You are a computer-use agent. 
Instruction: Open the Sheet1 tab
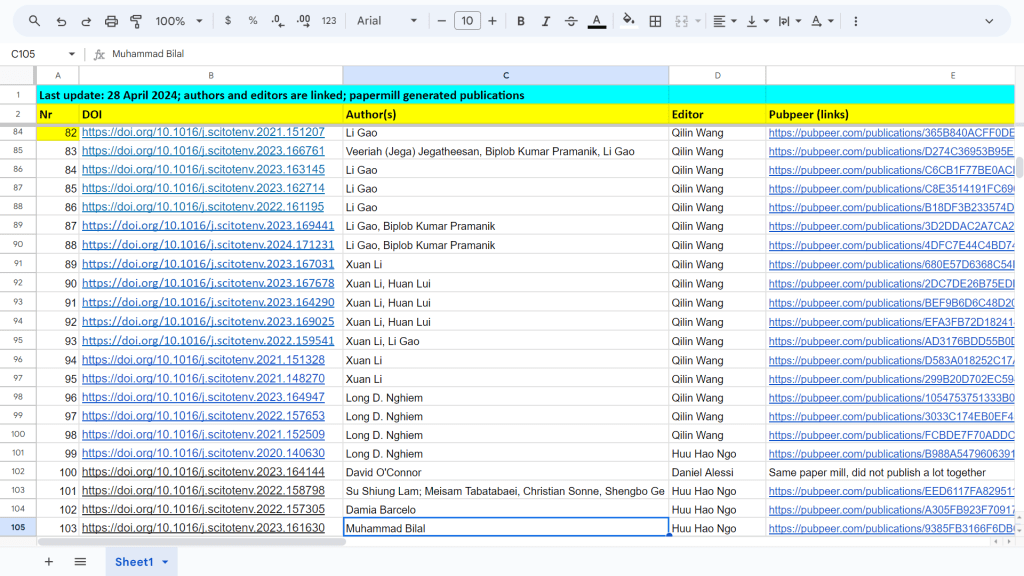point(134,562)
